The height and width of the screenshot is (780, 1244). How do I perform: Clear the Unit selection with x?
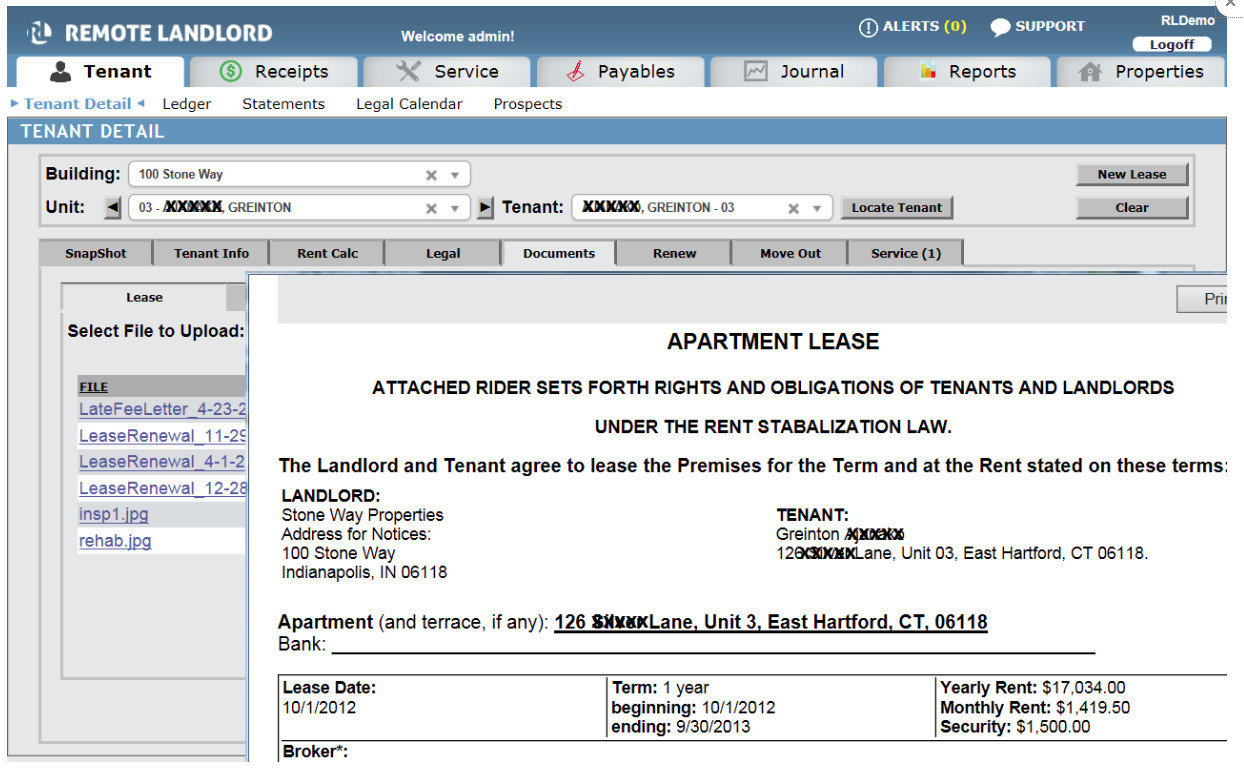click(x=431, y=208)
